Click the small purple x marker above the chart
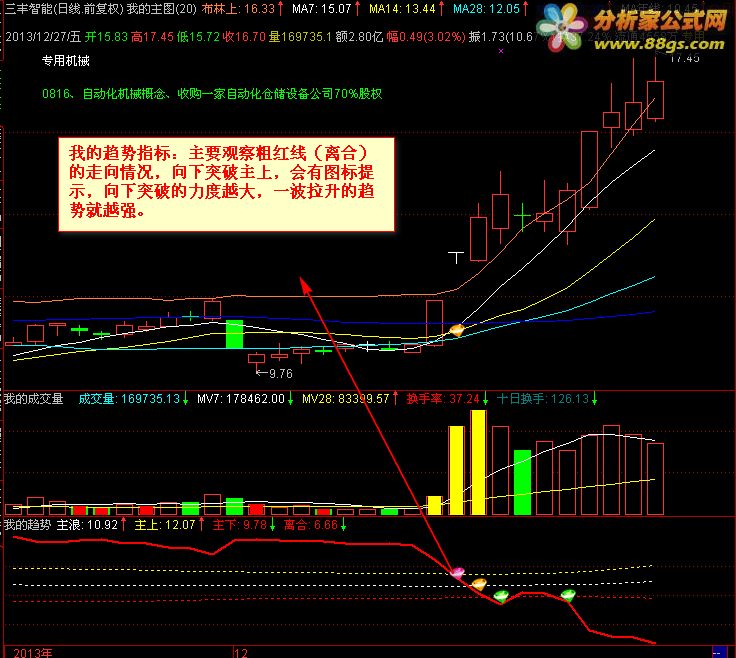This screenshot has width=736, height=658. point(501,51)
